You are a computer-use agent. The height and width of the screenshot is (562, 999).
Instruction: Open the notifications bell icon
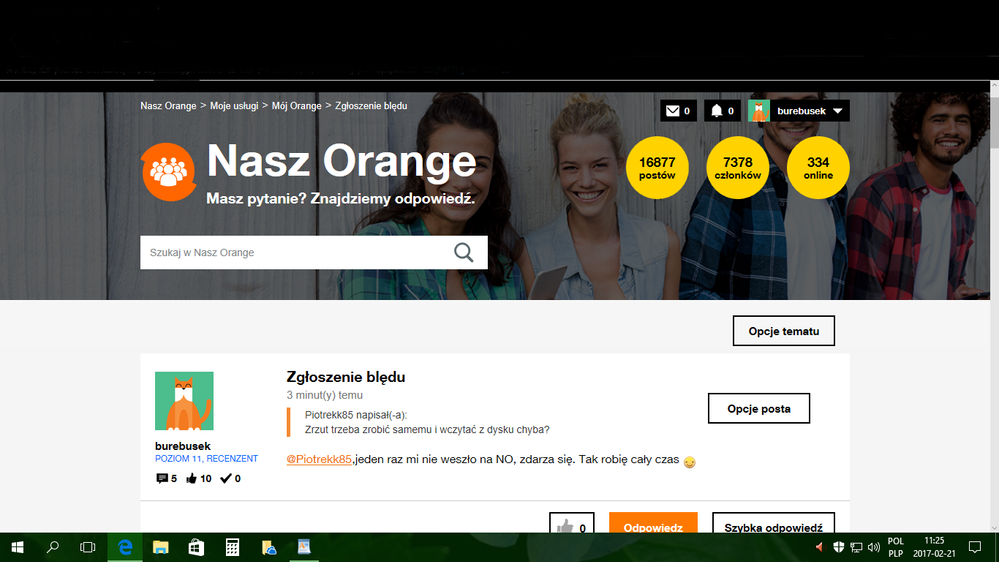coord(716,111)
